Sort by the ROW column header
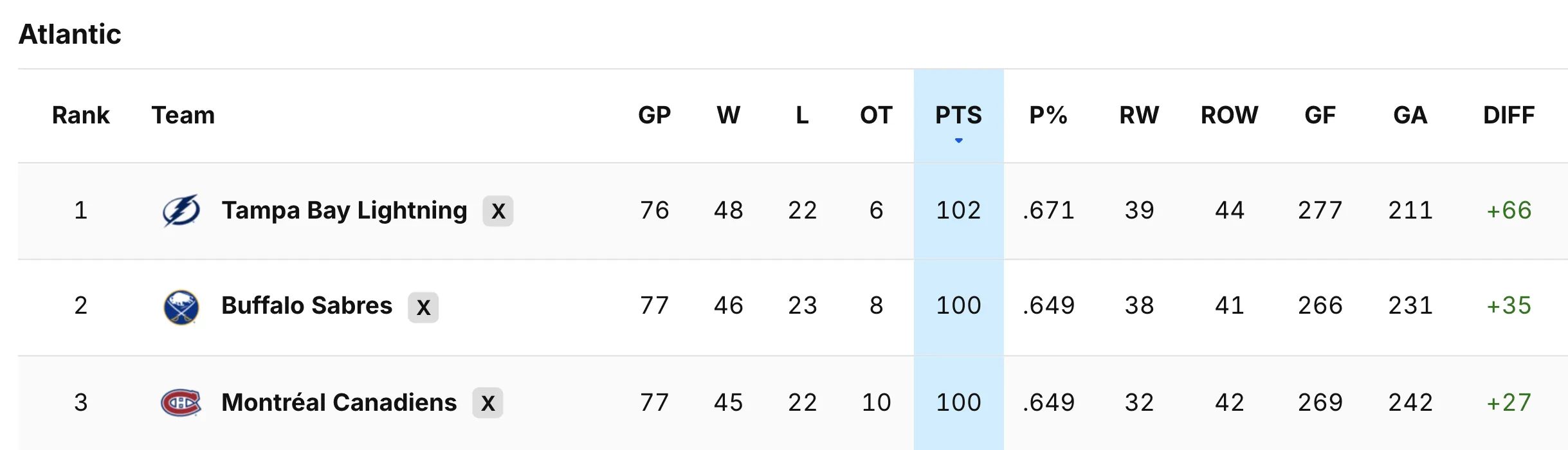1568x450 pixels. pyautogui.click(x=1229, y=115)
